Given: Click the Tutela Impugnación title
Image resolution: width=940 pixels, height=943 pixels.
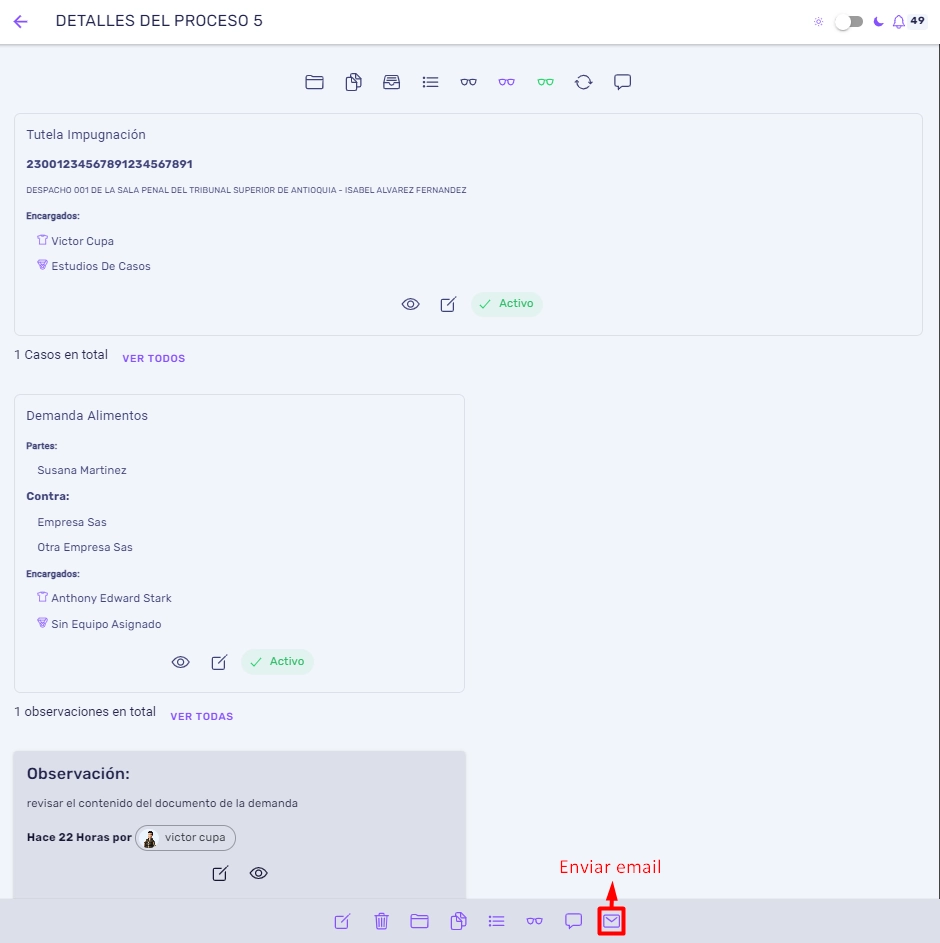Looking at the screenshot, I should coord(86,135).
